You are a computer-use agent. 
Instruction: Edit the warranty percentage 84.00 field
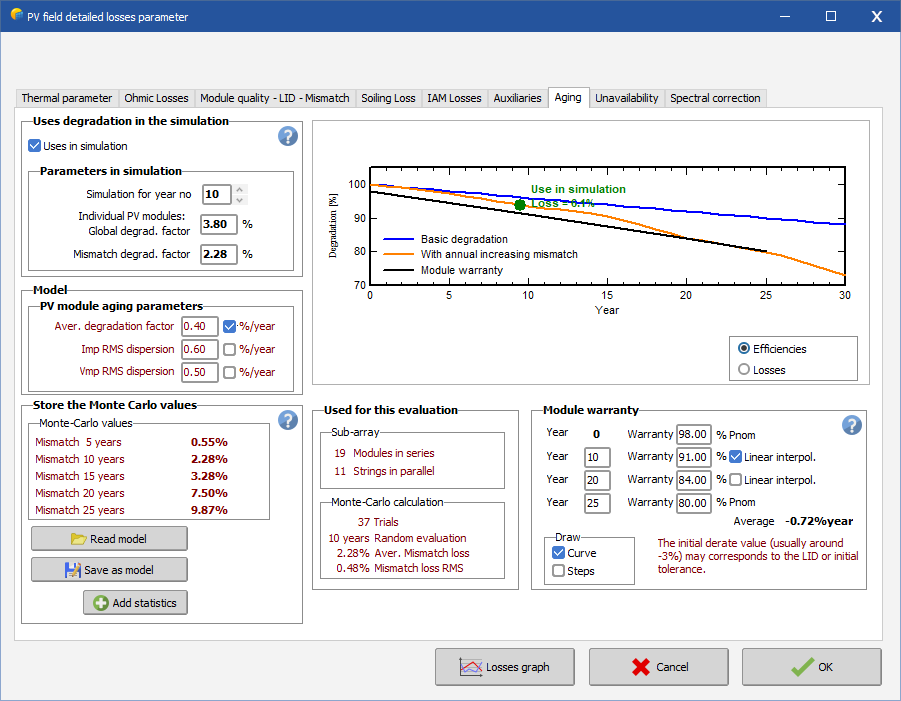click(694, 480)
